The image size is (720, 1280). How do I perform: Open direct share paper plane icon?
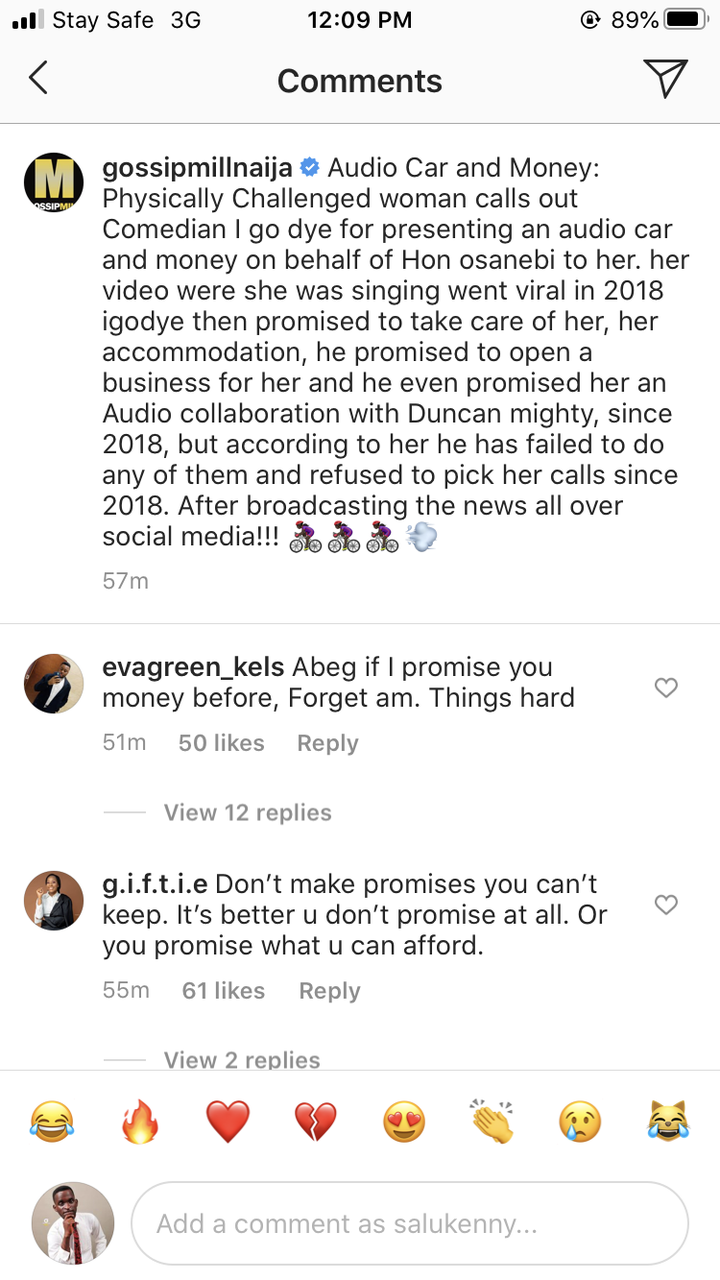pyautogui.click(x=665, y=79)
